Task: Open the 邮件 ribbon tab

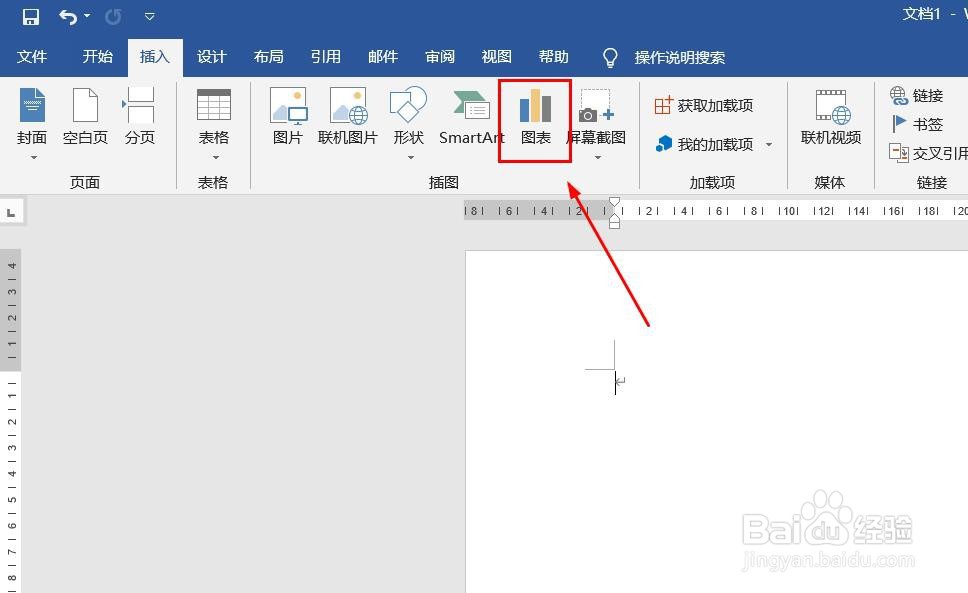Action: click(x=383, y=57)
